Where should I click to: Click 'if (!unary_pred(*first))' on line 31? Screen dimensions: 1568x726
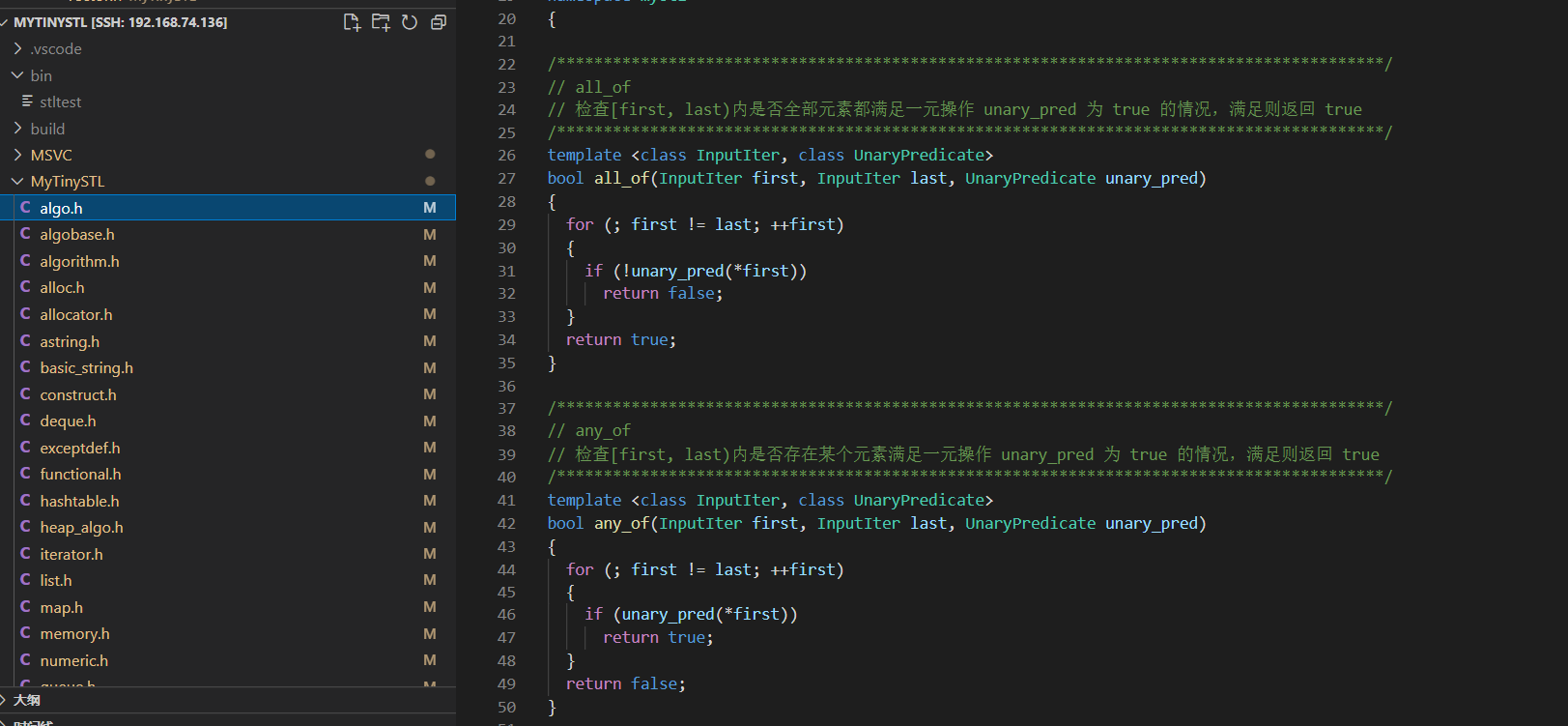coord(696,271)
